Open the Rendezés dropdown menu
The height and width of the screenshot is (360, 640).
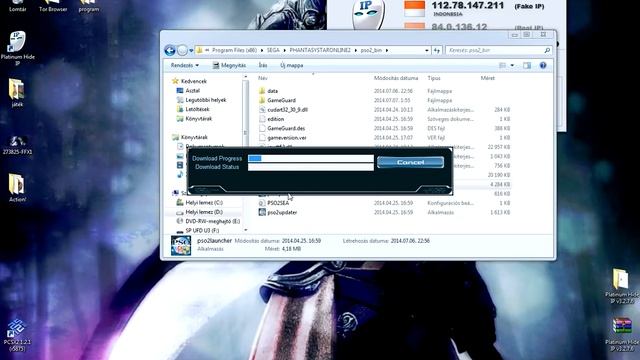click(185, 65)
